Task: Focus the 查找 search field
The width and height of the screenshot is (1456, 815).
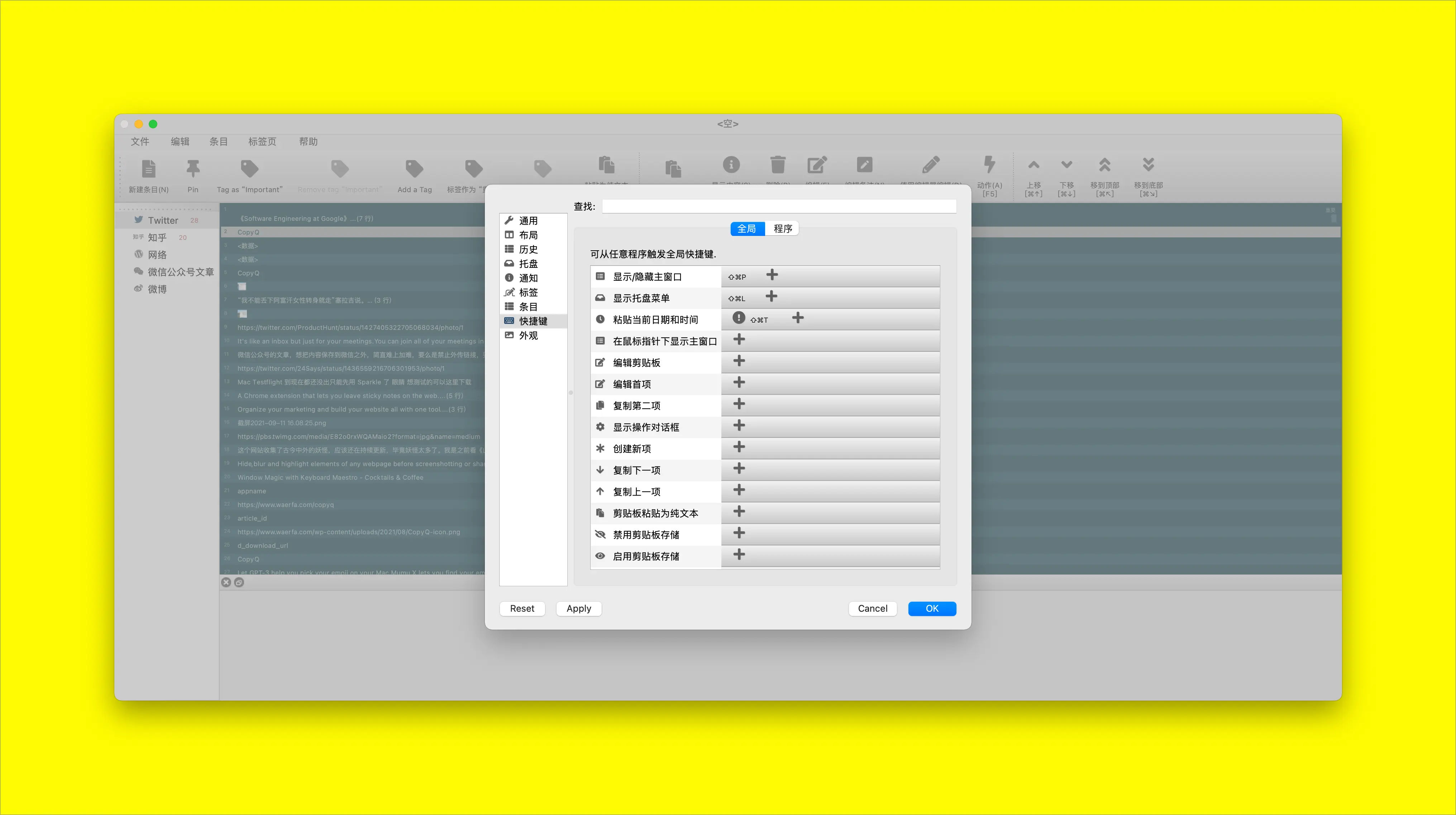Action: pyautogui.click(x=779, y=207)
